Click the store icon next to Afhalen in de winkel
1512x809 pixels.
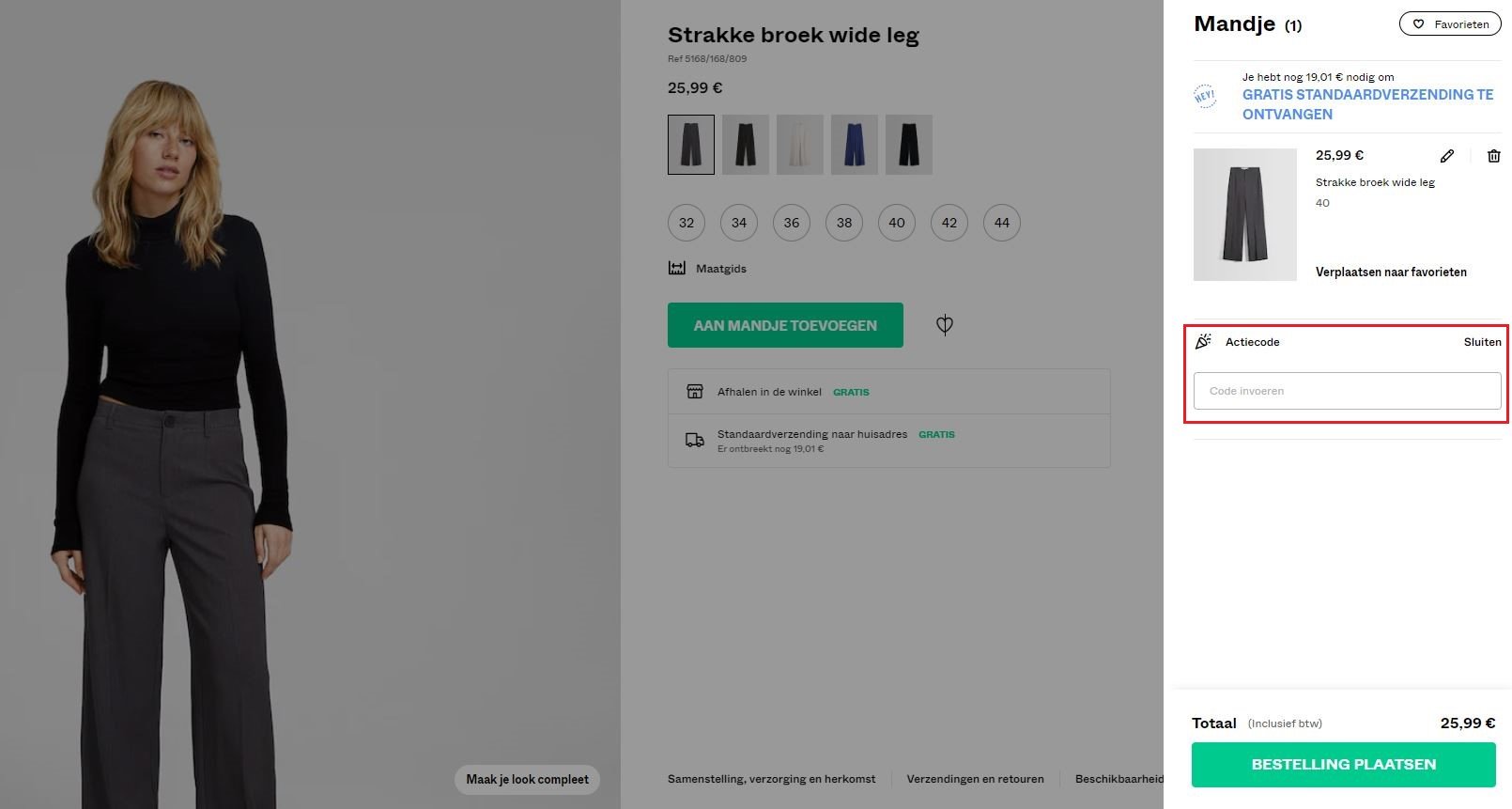click(x=695, y=391)
